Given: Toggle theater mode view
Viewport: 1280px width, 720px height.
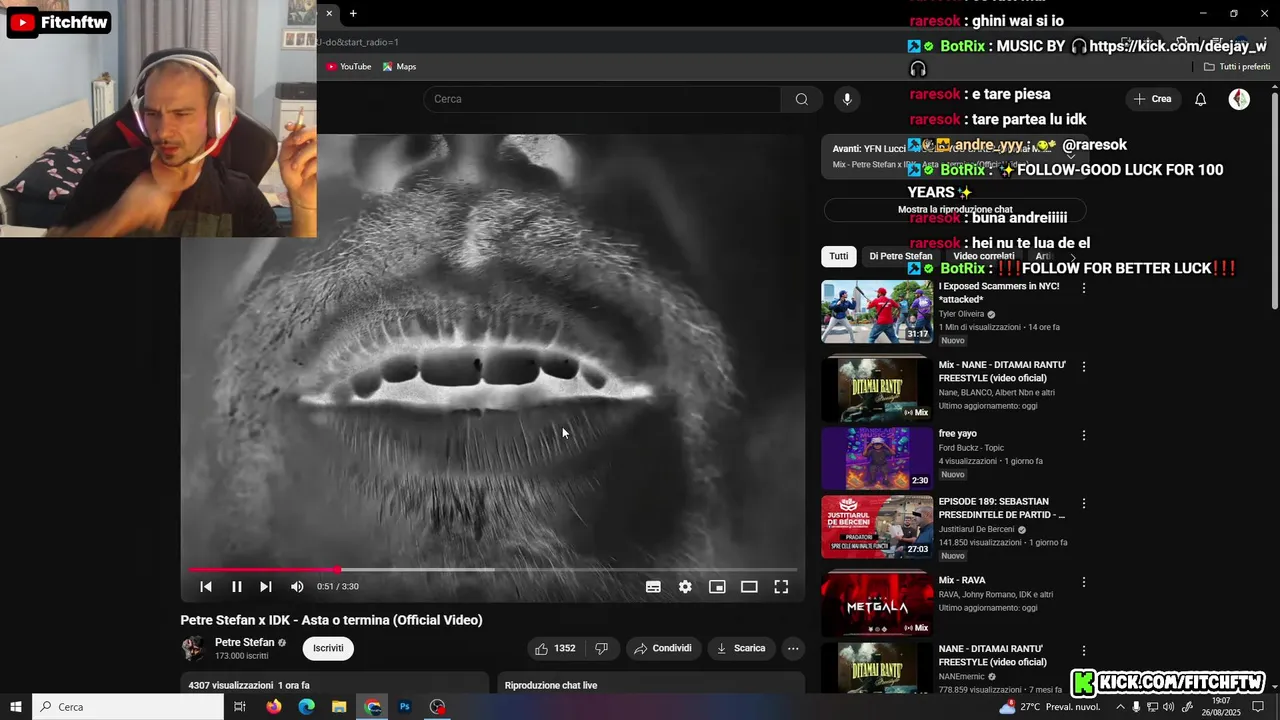Looking at the screenshot, I should (749, 587).
